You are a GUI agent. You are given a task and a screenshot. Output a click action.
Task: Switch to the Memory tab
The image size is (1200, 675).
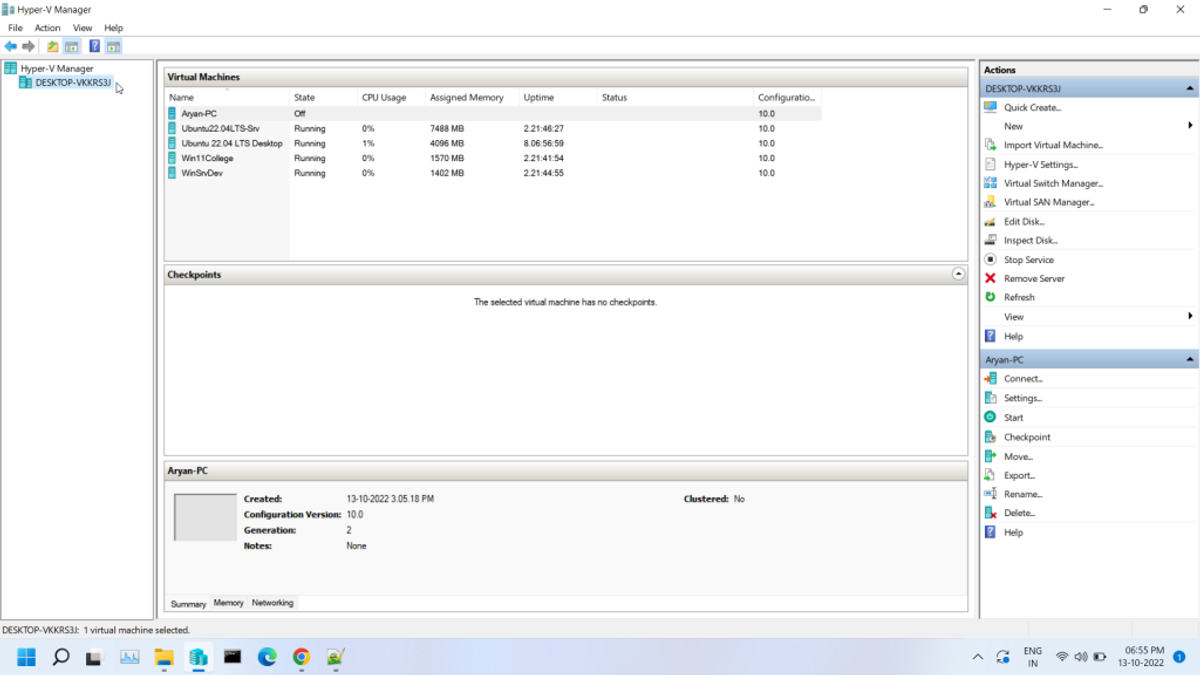(228, 603)
